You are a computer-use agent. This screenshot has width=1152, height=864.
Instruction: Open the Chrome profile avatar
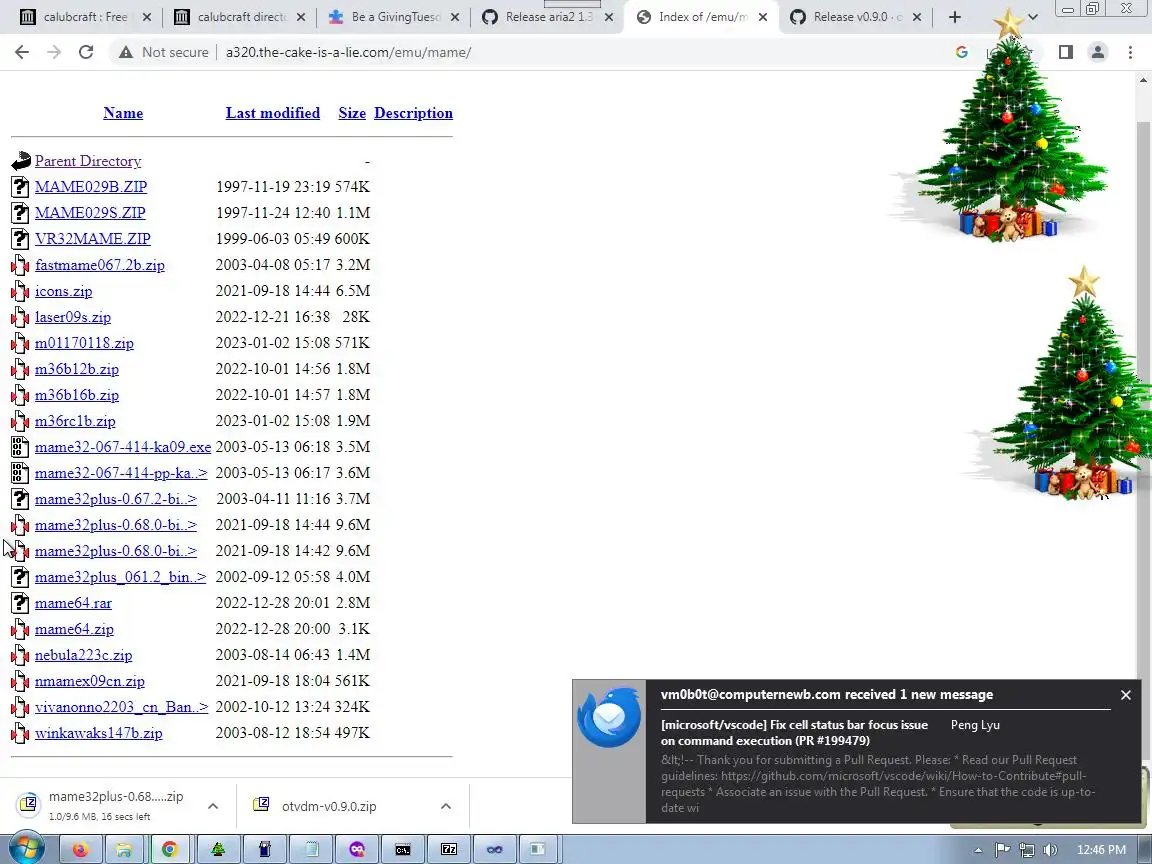click(1098, 52)
